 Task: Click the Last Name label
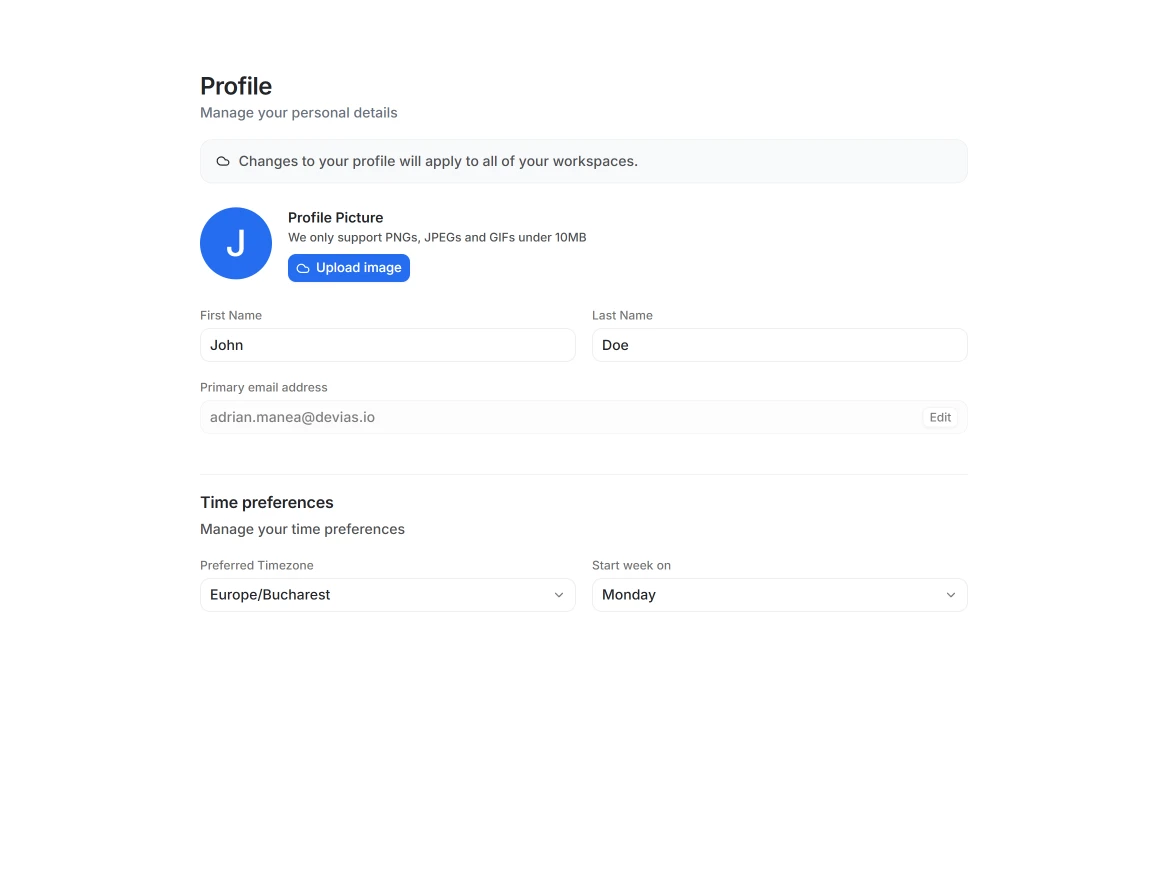[x=622, y=315]
